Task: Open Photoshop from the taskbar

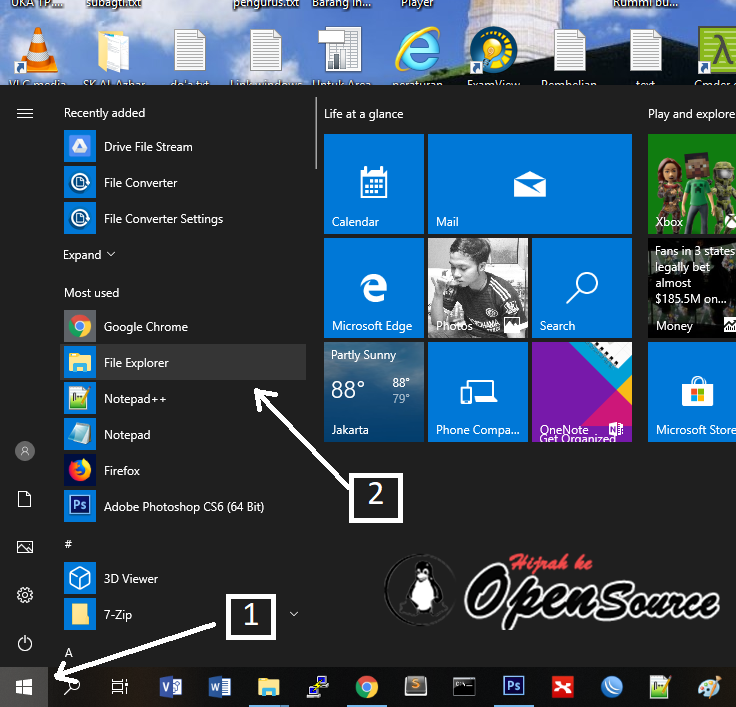Action: [514, 686]
